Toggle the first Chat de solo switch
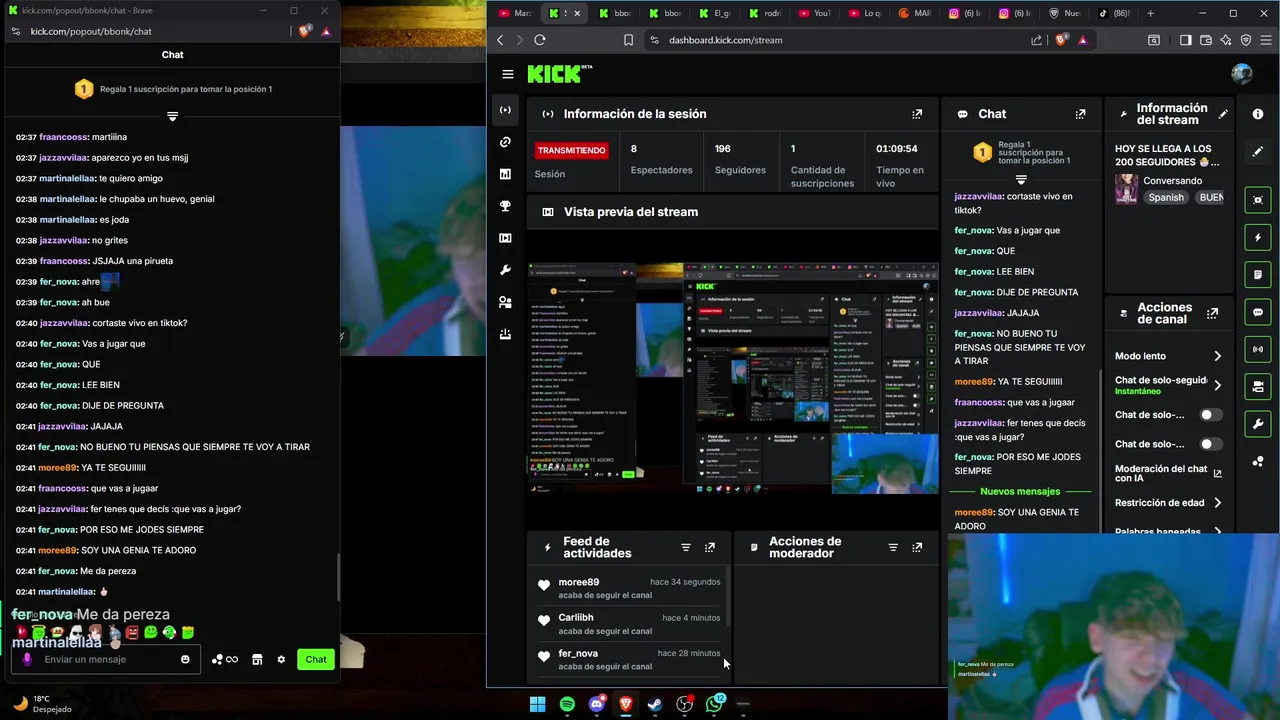The image size is (1280, 720). click(x=1211, y=415)
